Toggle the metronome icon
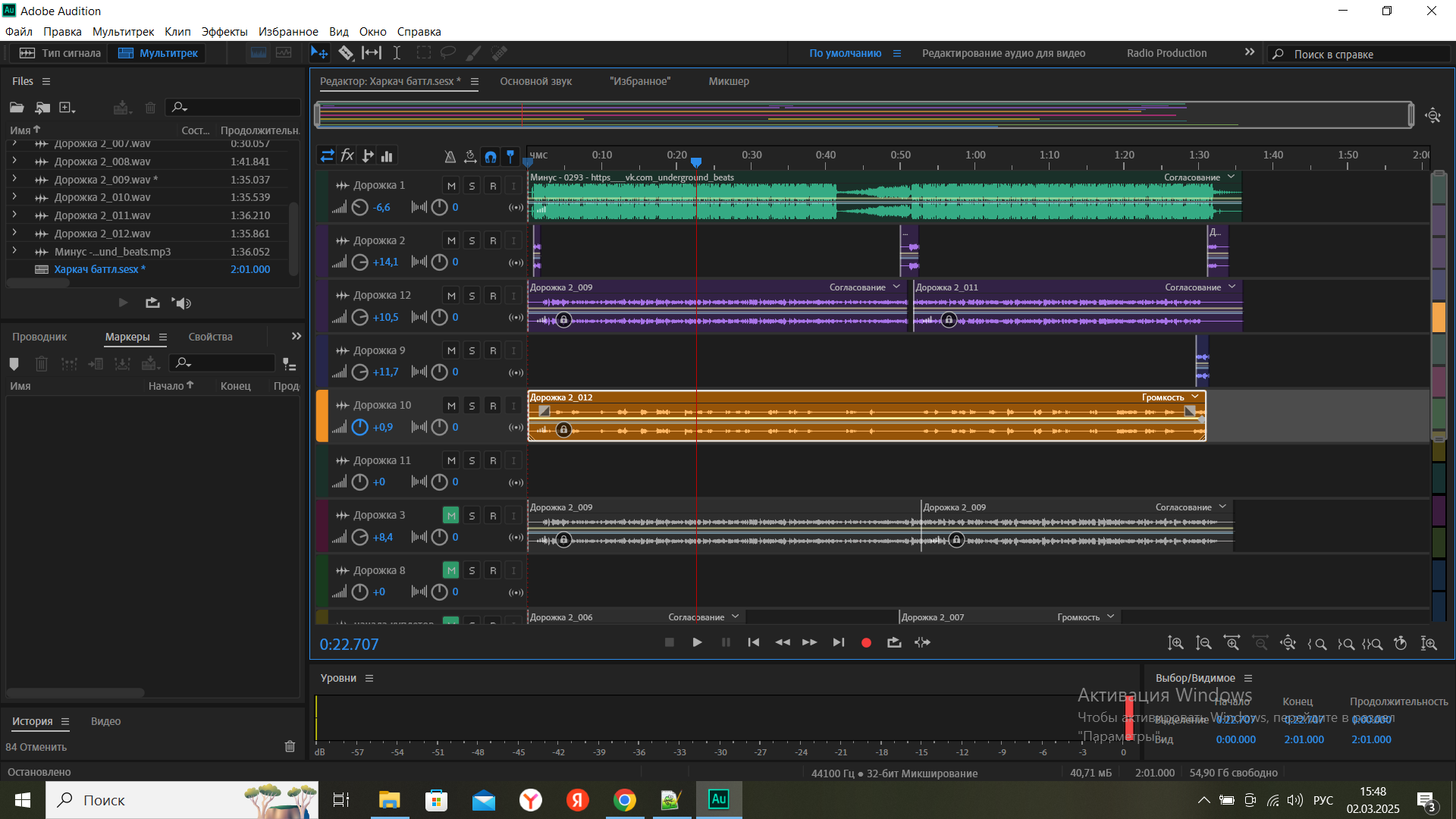The width and height of the screenshot is (1456, 819). [x=450, y=157]
